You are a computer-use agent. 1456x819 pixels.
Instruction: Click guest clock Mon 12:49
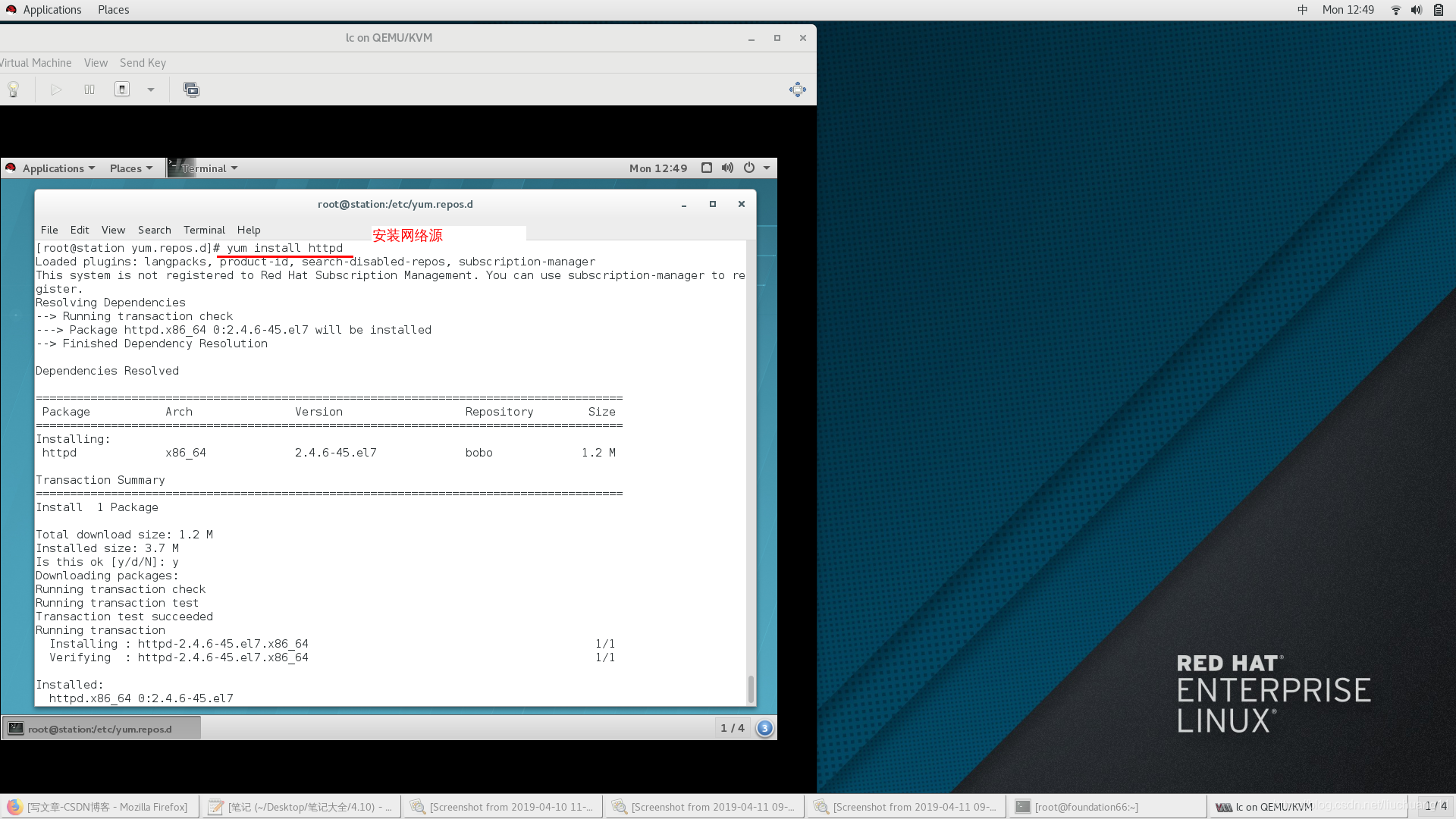click(658, 168)
